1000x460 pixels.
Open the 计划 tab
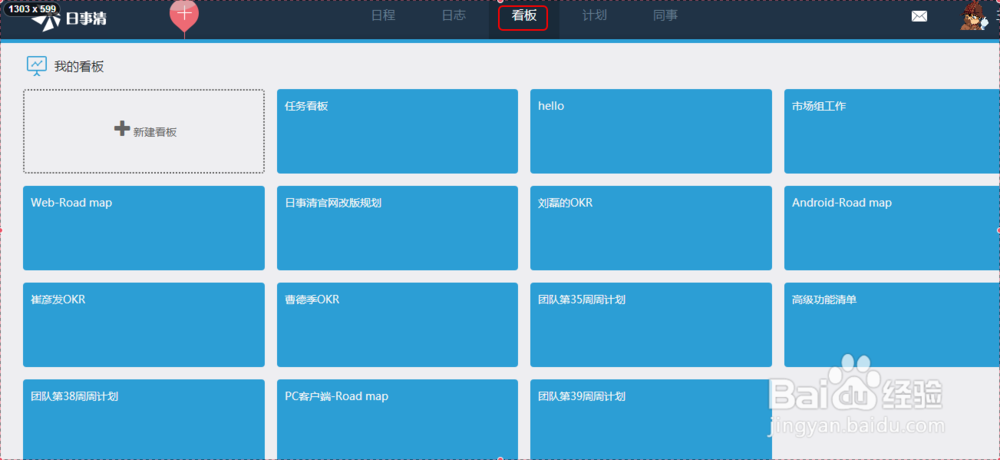coord(594,16)
